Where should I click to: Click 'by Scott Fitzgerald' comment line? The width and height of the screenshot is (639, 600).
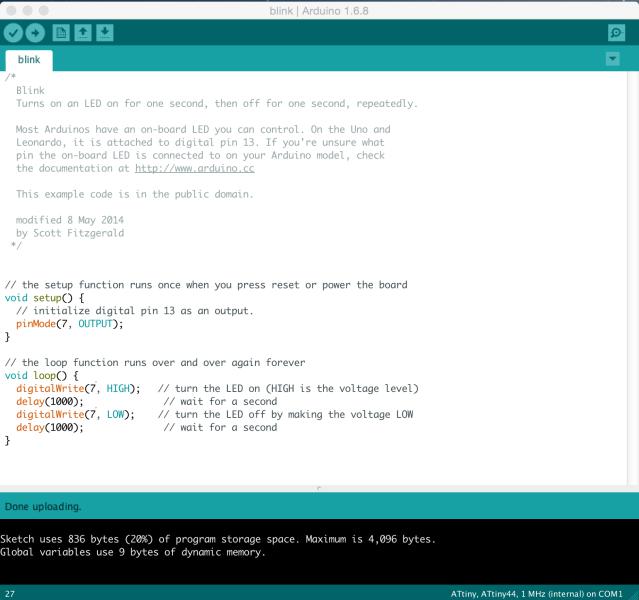point(70,233)
